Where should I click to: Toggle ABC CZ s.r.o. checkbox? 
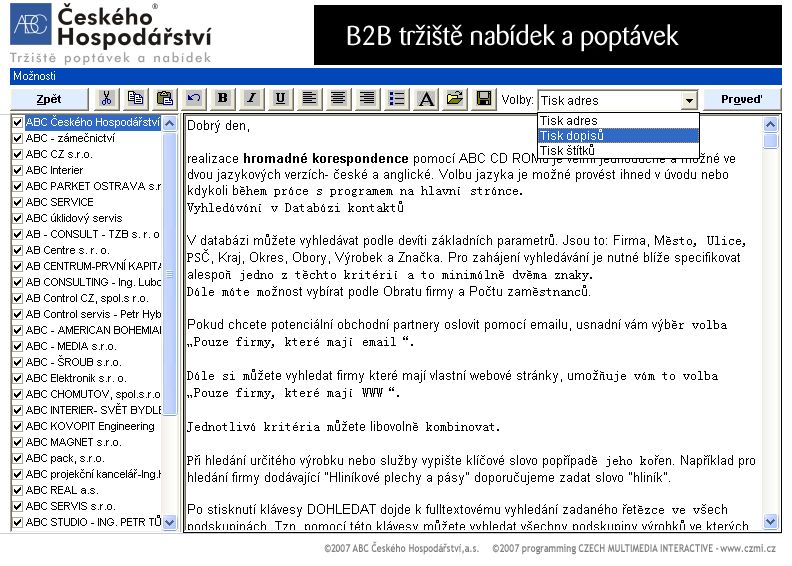(18, 155)
